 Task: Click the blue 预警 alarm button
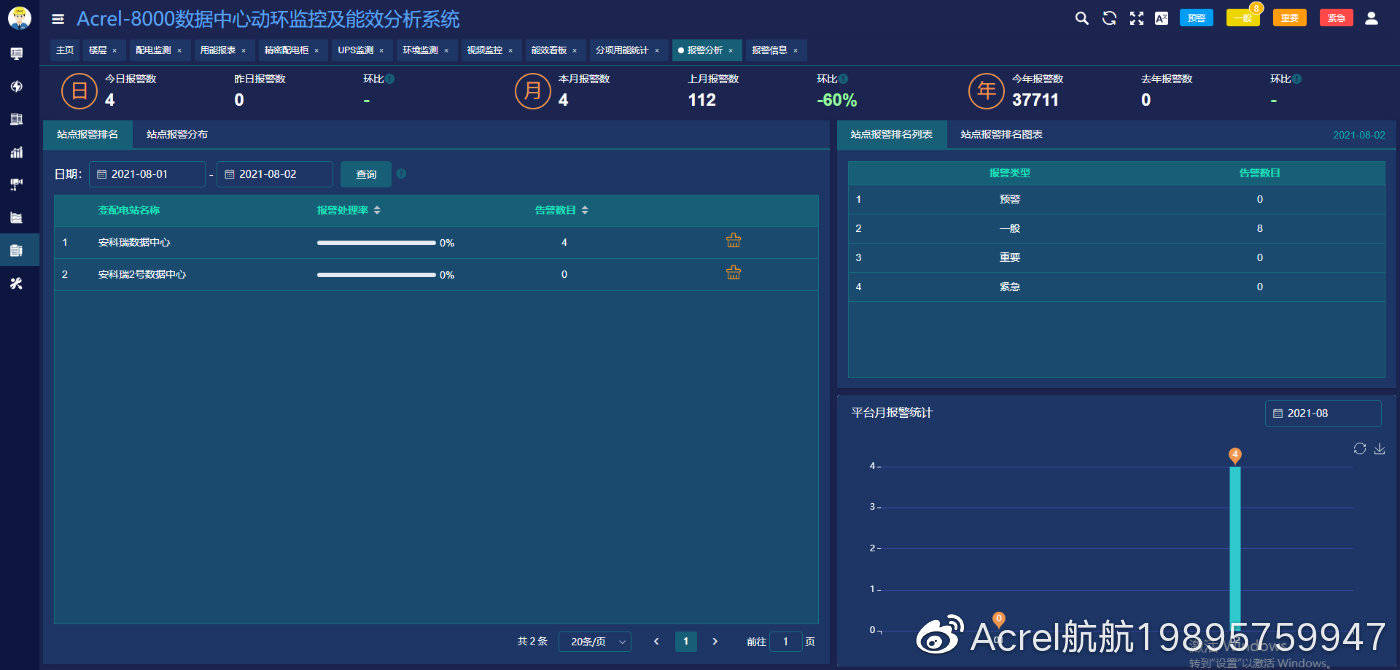tap(1196, 18)
